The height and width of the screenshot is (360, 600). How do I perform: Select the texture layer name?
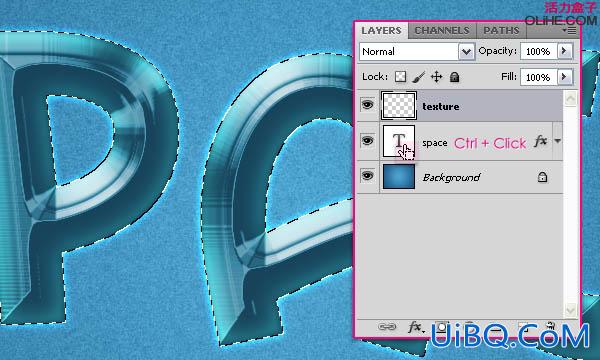pyautogui.click(x=440, y=106)
